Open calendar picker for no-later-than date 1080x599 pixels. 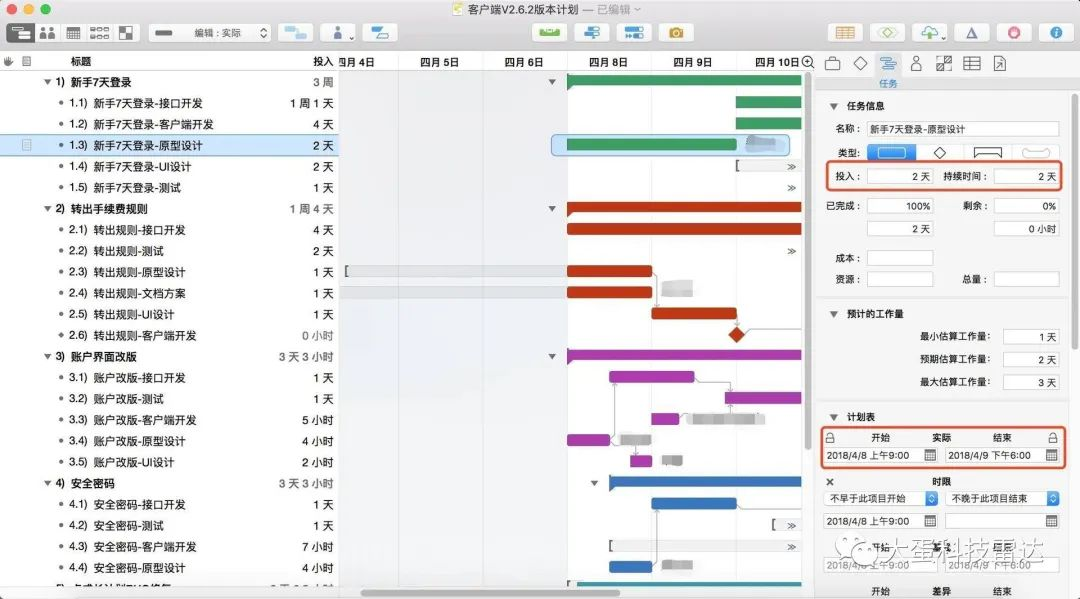coord(1051,521)
